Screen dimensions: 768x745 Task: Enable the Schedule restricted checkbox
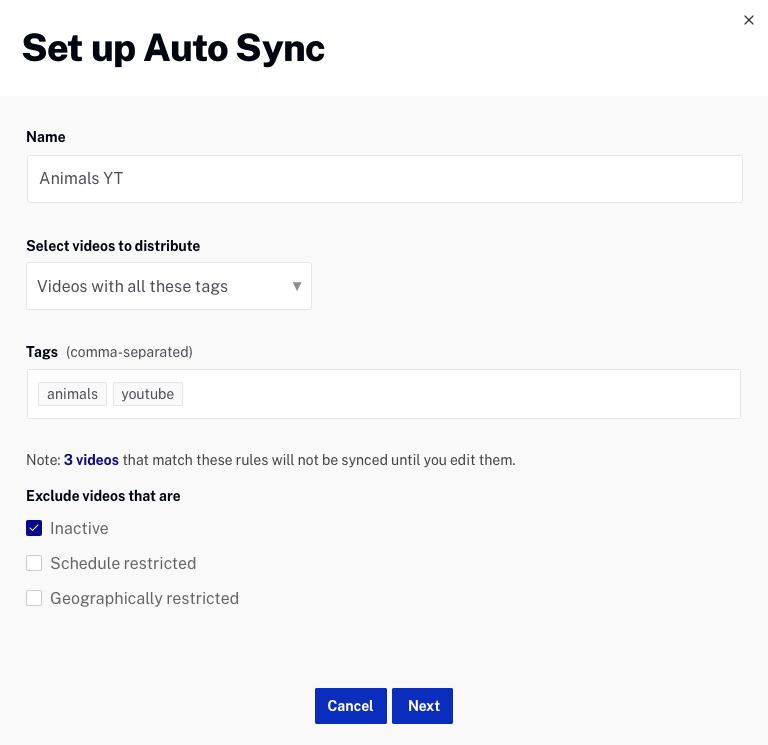(34, 563)
